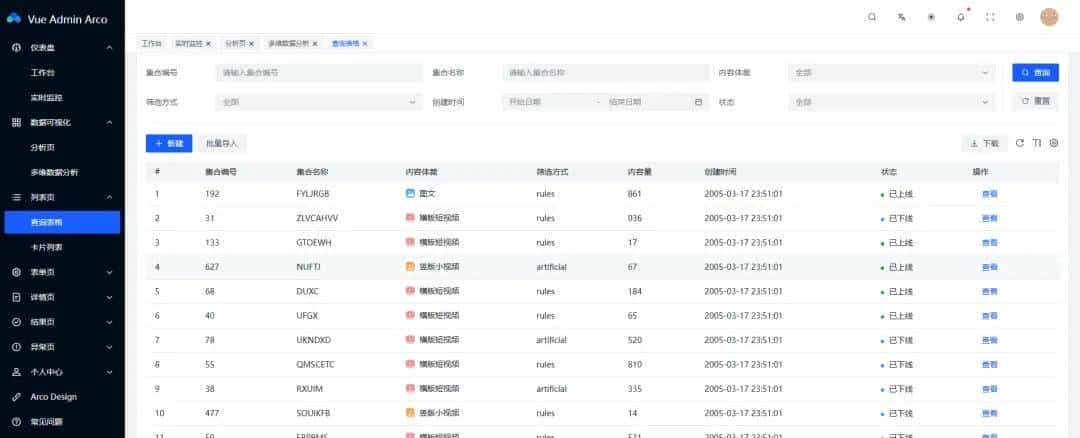Image resolution: width=1080 pixels, height=438 pixels.
Task: Click content type icon in SOUIKFB row
Action: [x=411, y=413]
